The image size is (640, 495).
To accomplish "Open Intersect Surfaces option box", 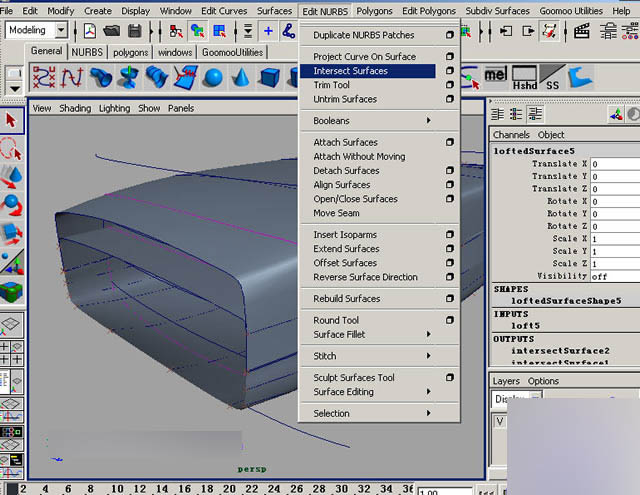I will 450,71.
